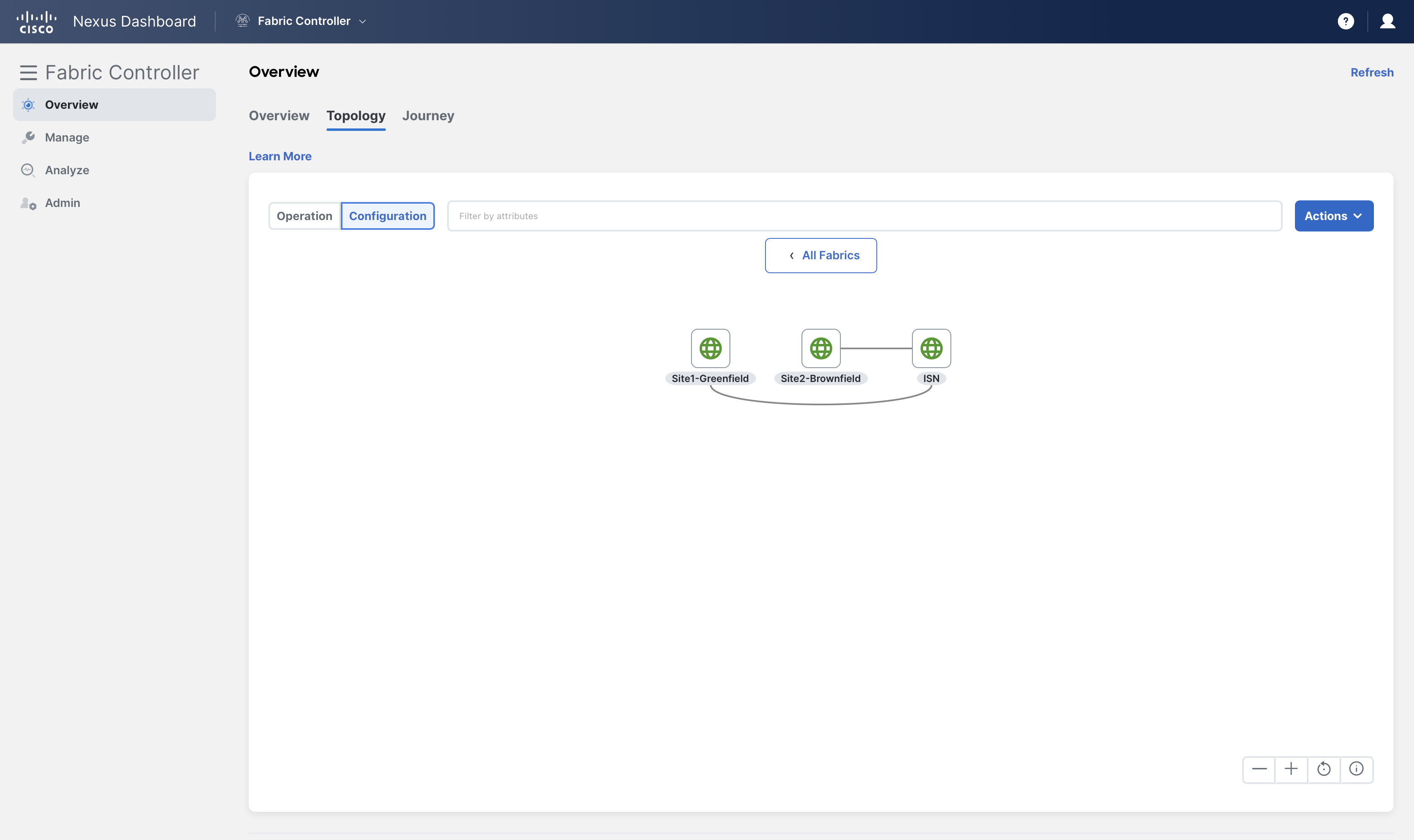Open the user profile icon
Screen dimensions: 1414x840
click(x=1387, y=22)
